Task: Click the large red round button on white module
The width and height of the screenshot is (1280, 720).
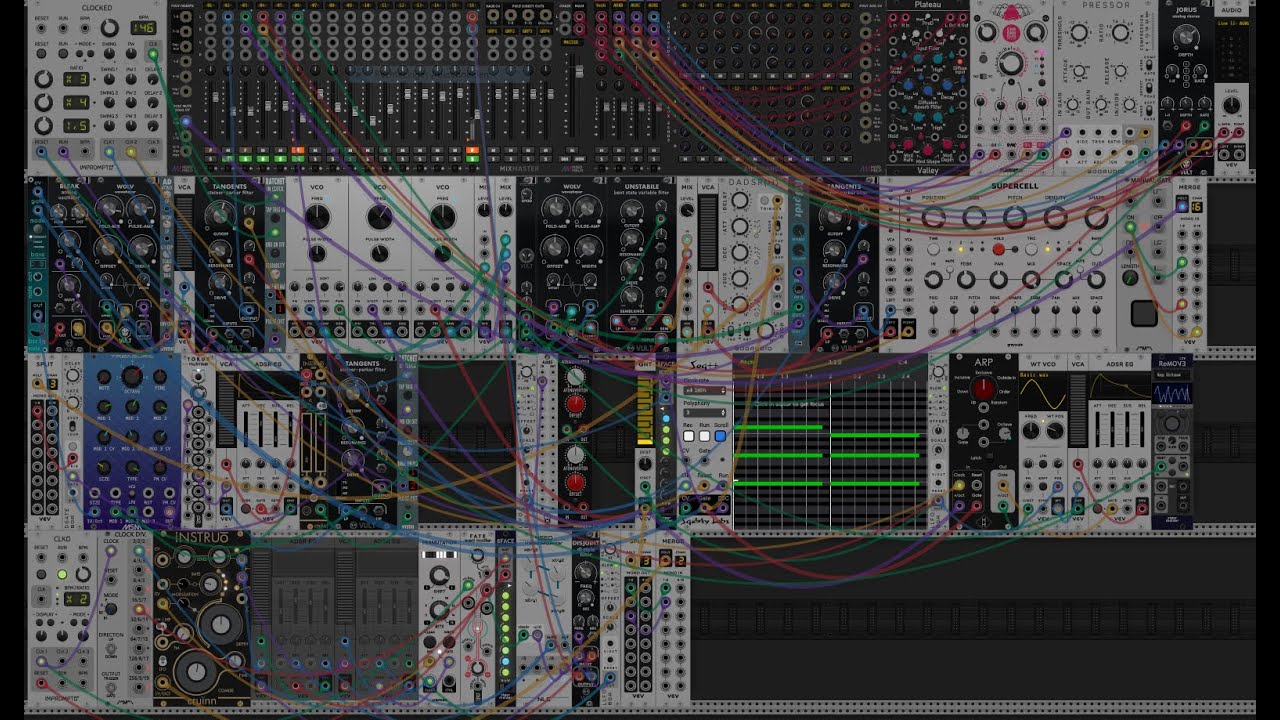Action: tap(1011, 34)
